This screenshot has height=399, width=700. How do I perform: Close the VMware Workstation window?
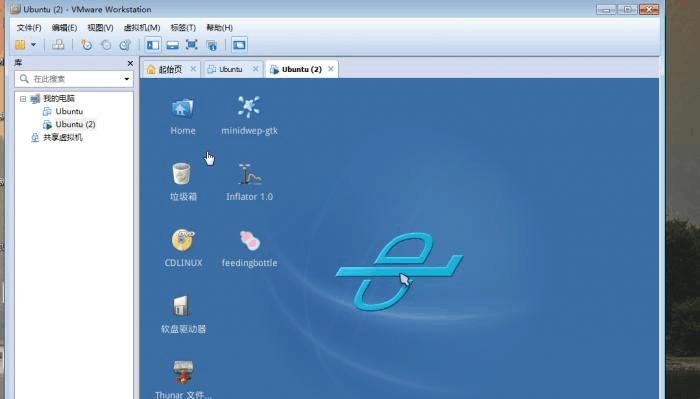[x=649, y=9]
